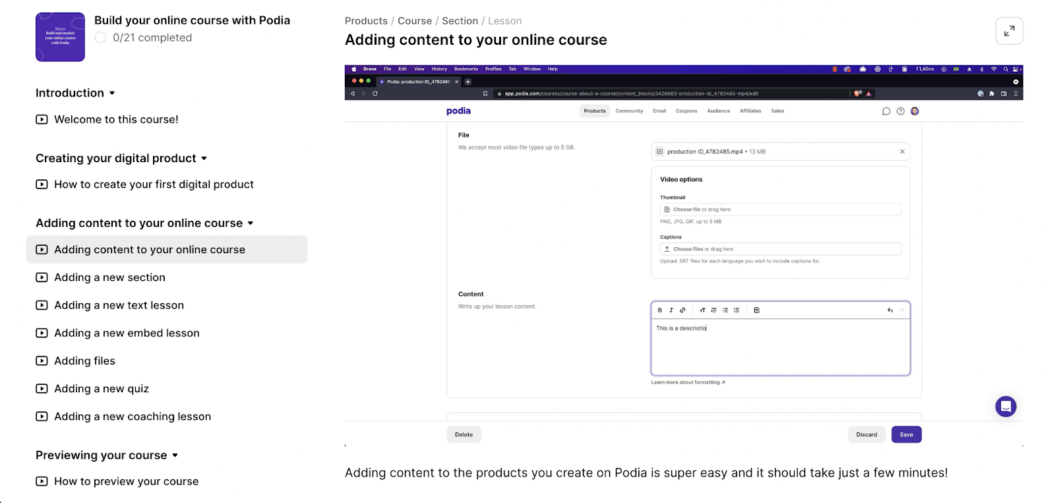Open Adding a new text lesson
Viewport: 1055px width, 503px height.
(x=110, y=305)
